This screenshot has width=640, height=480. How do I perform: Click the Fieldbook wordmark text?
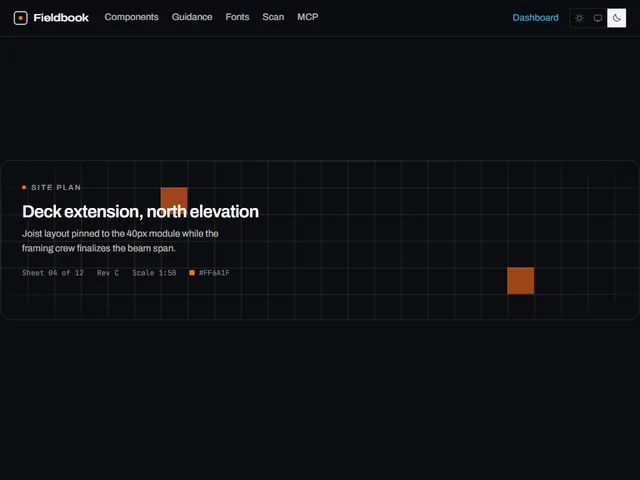(x=61, y=18)
